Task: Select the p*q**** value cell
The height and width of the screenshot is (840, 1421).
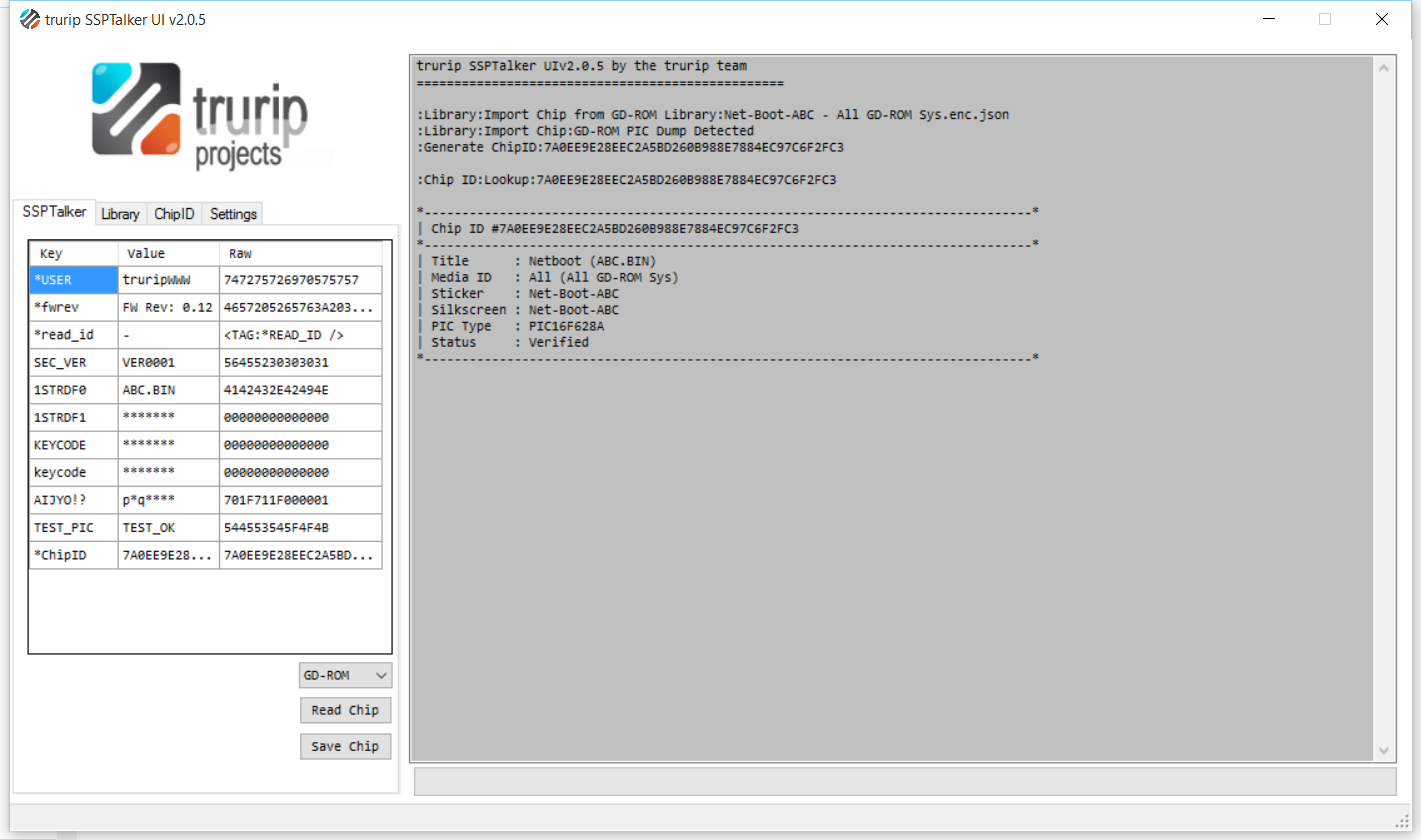Action: [169, 500]
